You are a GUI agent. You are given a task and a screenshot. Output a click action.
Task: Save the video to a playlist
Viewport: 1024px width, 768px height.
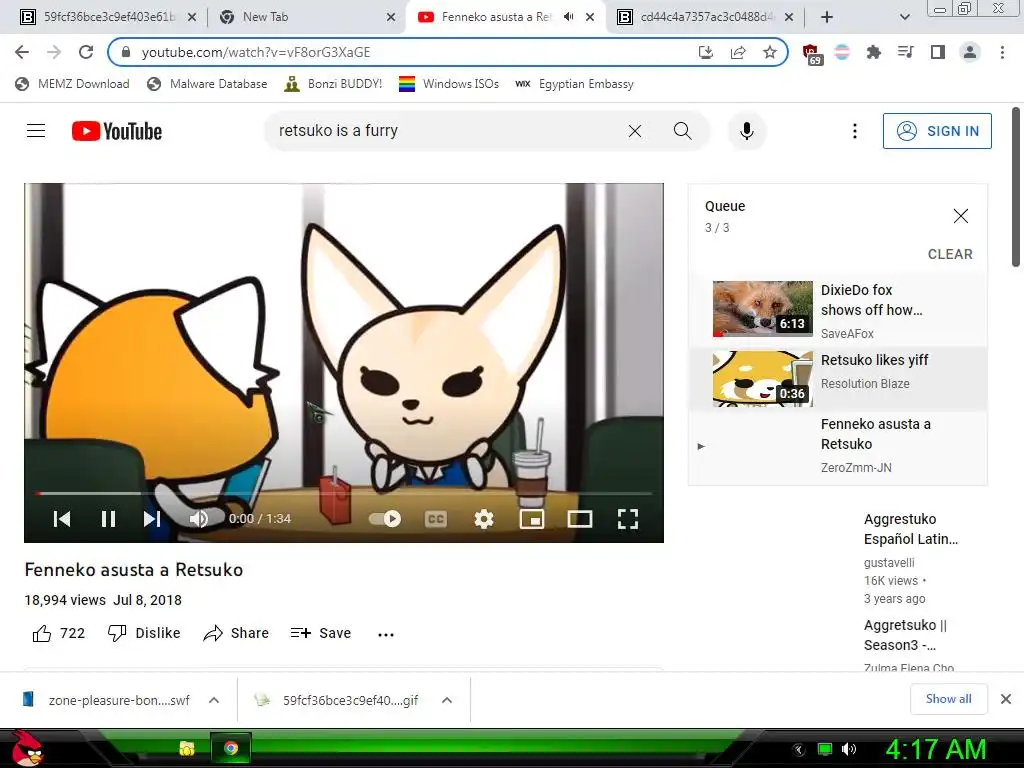click(321, 633)
